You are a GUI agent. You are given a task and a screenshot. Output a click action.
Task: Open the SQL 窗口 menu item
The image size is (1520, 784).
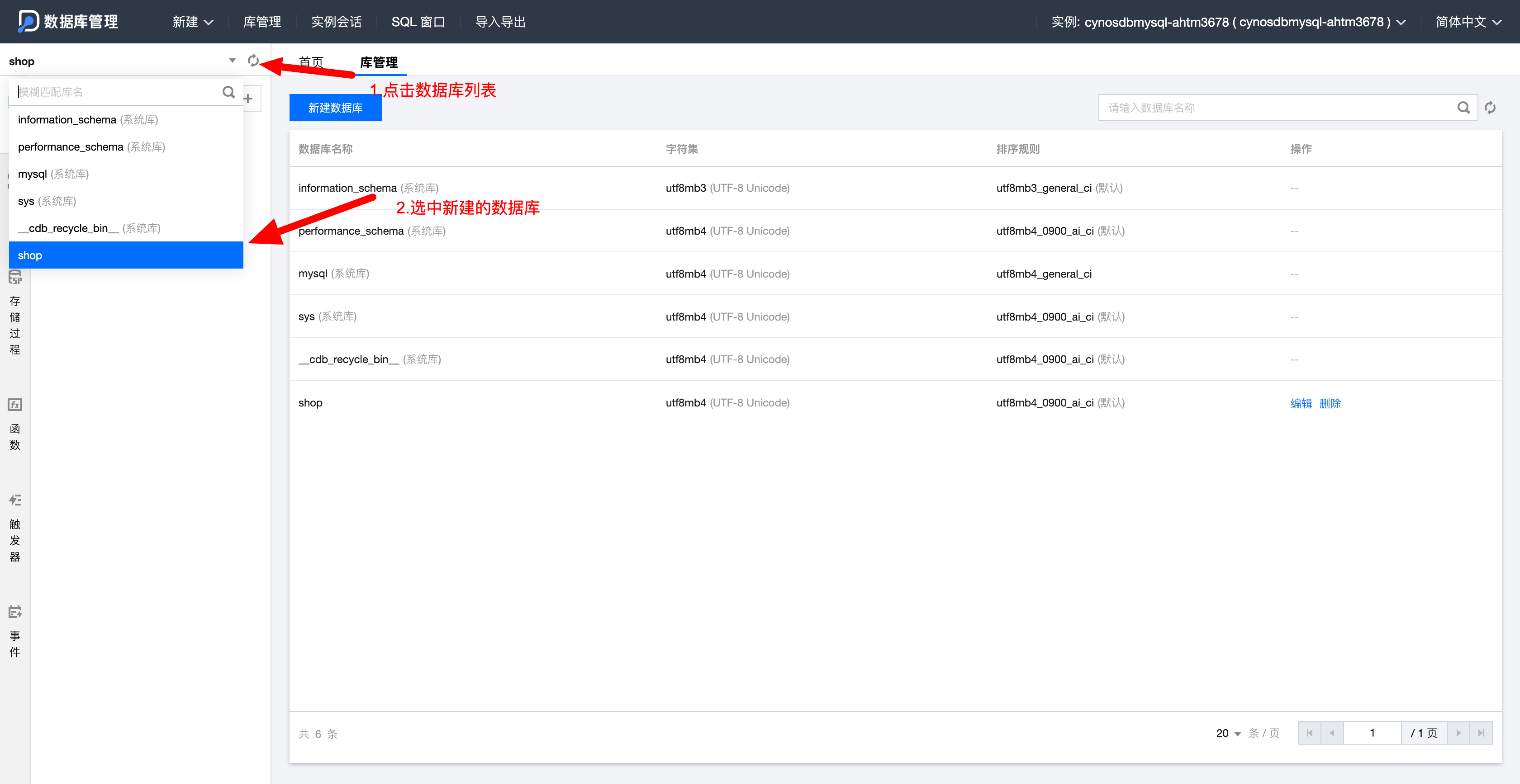click(418, 22)
